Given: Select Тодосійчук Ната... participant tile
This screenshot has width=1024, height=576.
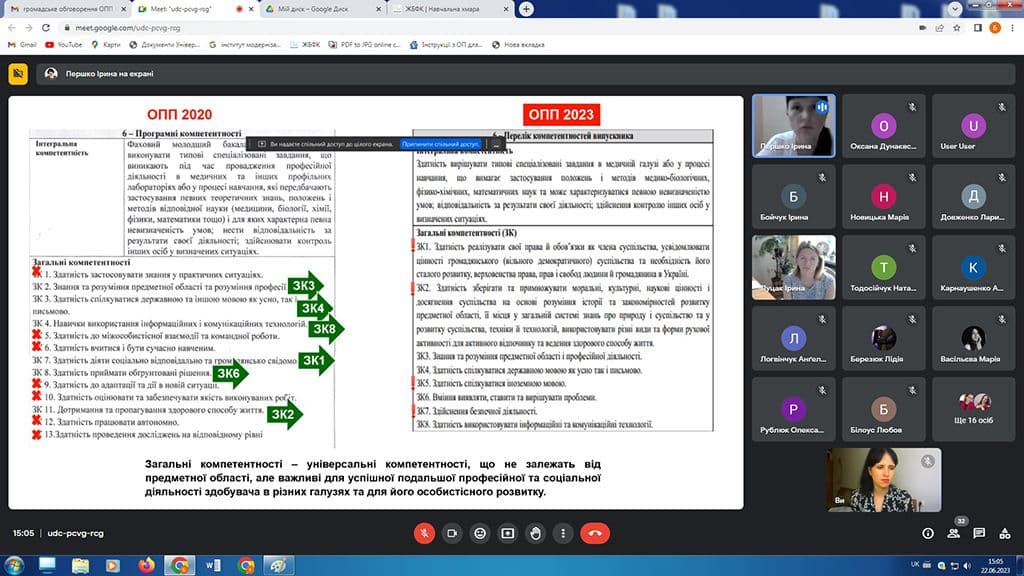Looking at the screenshot, I should coord(883,267).
